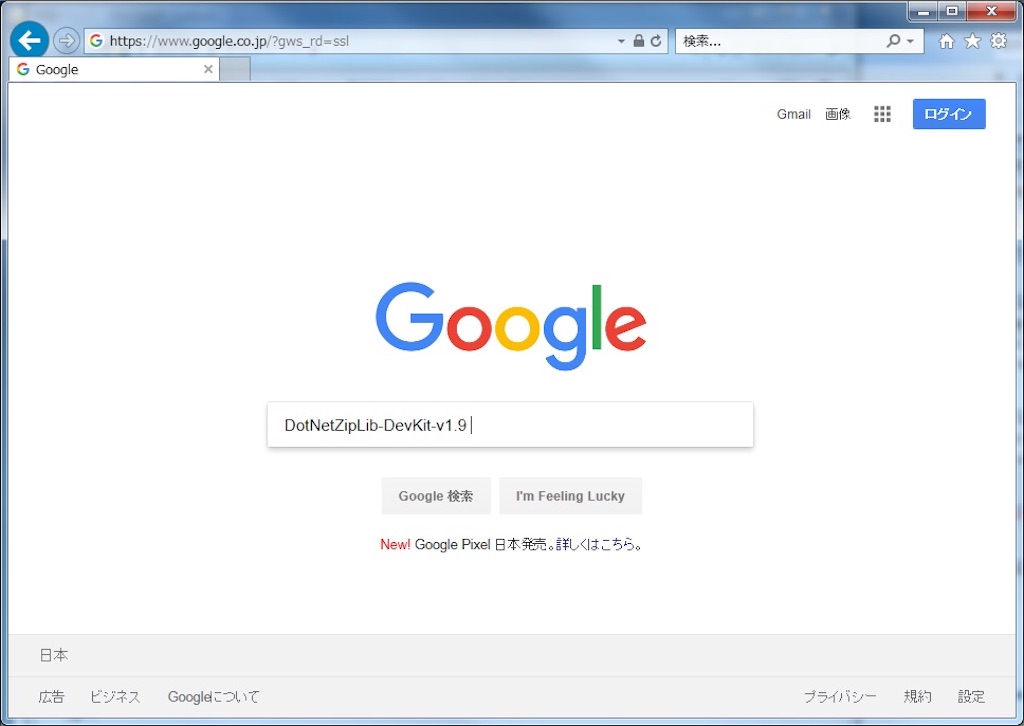Open a new blank tab

tap(235, 69)
